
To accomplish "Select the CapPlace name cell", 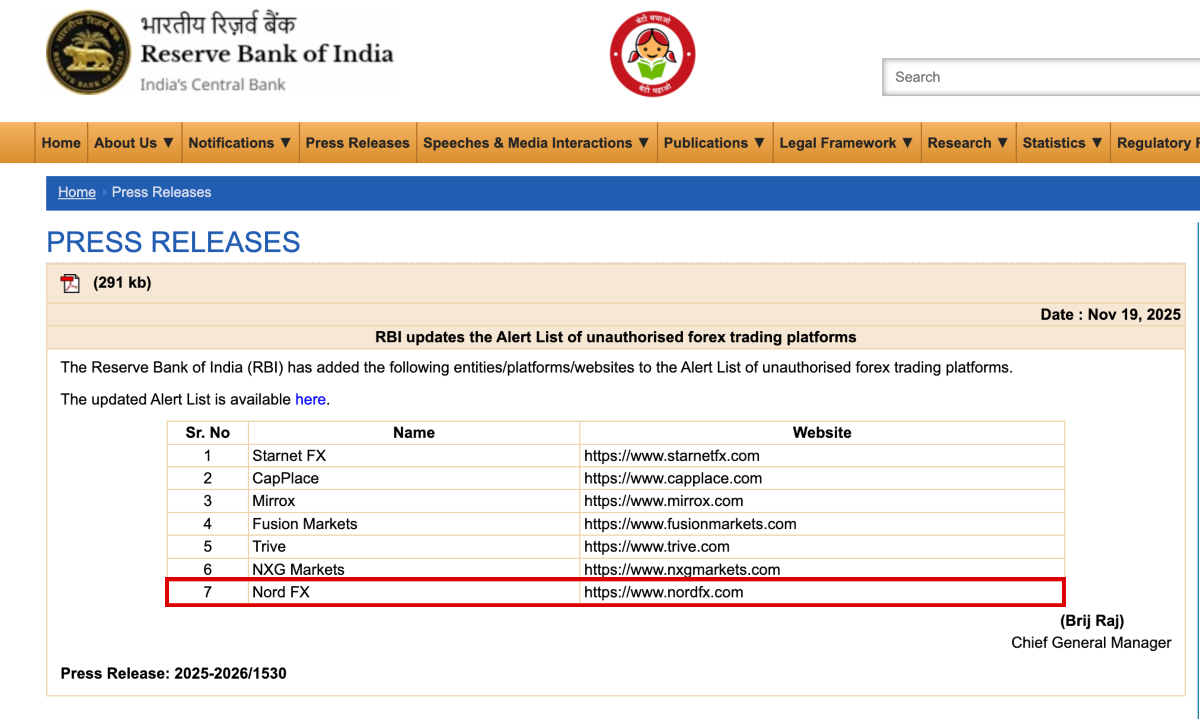I will pyautogui.click(x=414, y=478).
